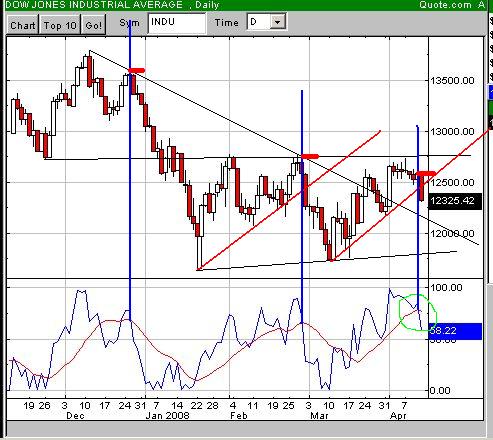Click the Dow Jones Industrial Average title
493x440 pixels.
click(94, 5)
